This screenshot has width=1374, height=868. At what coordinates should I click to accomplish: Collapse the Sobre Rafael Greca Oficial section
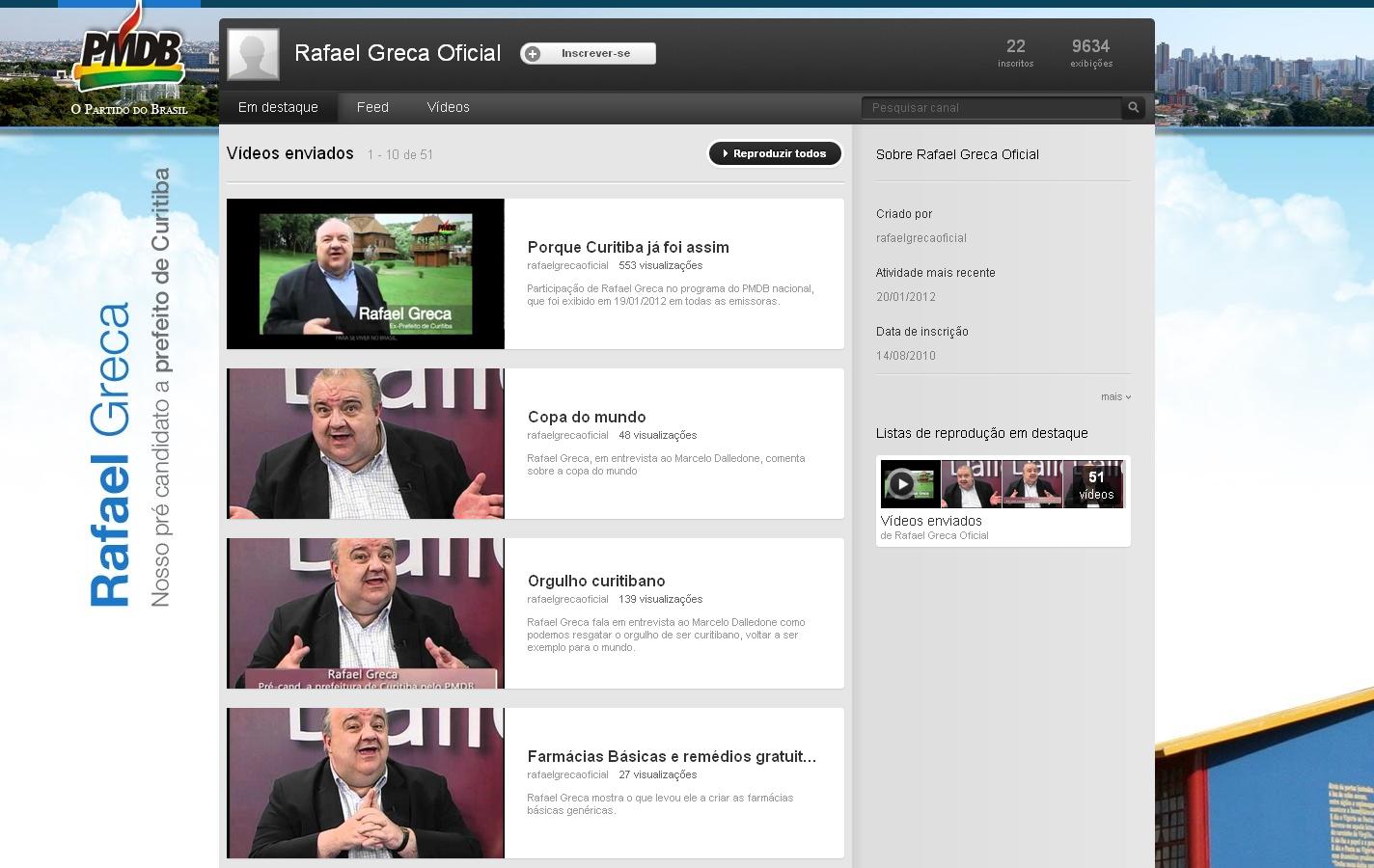pos(957,153)
